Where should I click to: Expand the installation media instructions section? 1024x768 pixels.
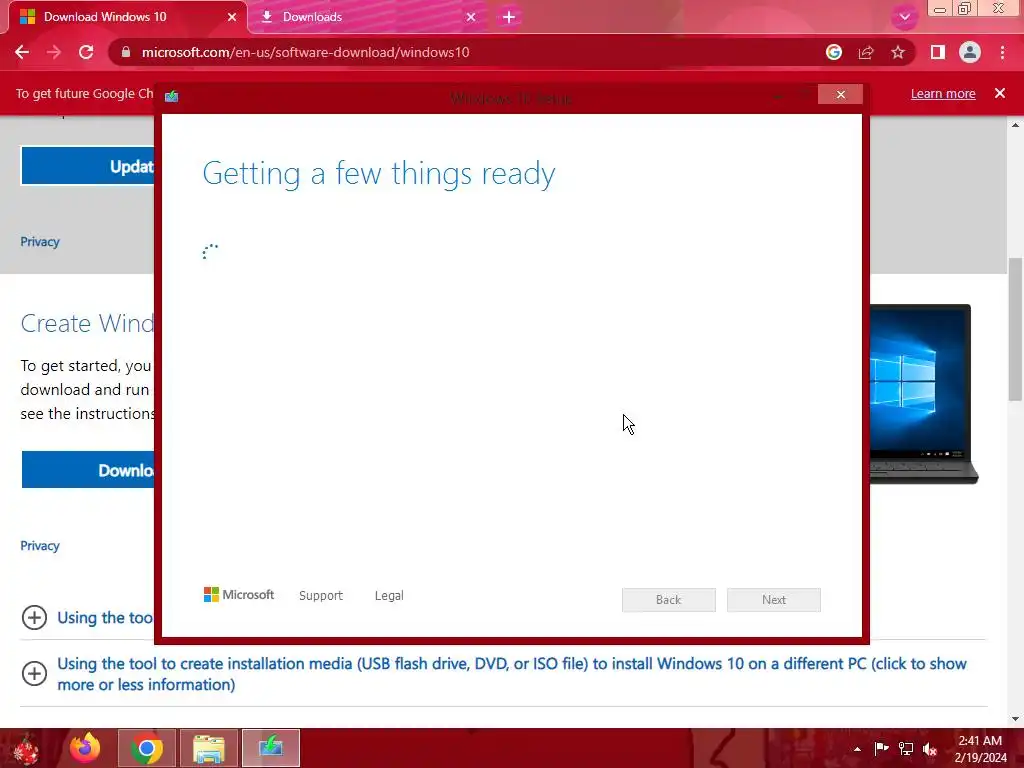pyautogui.click(x=34, y=673)
